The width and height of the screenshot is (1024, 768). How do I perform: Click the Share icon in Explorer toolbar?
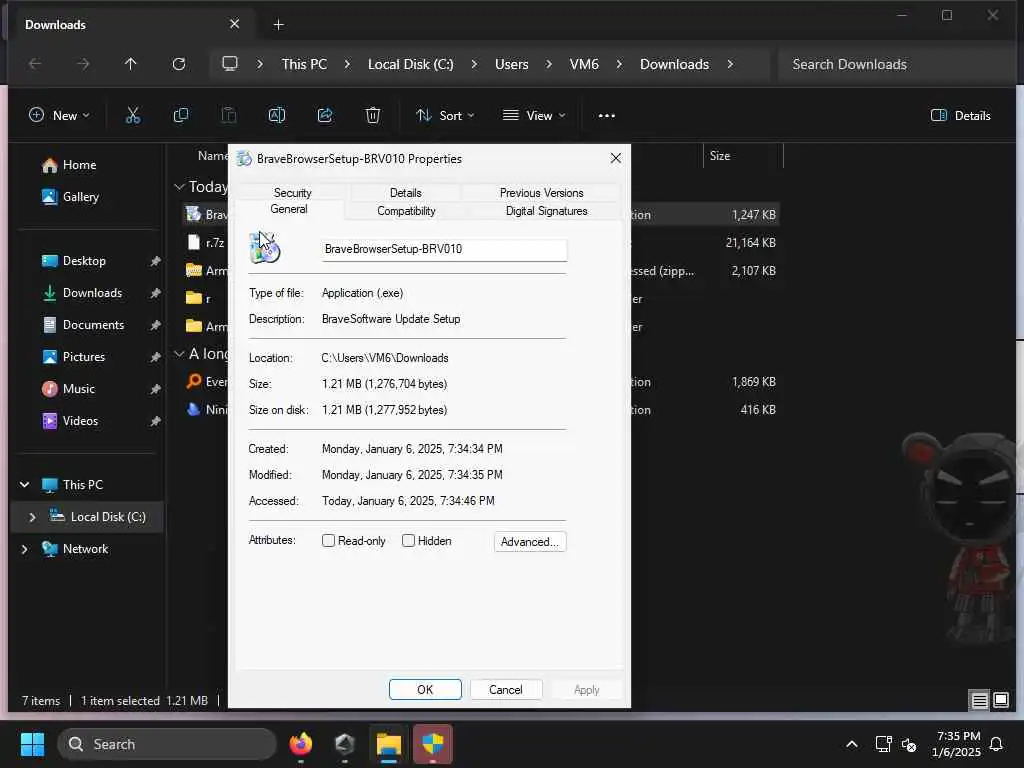(325, 116)
